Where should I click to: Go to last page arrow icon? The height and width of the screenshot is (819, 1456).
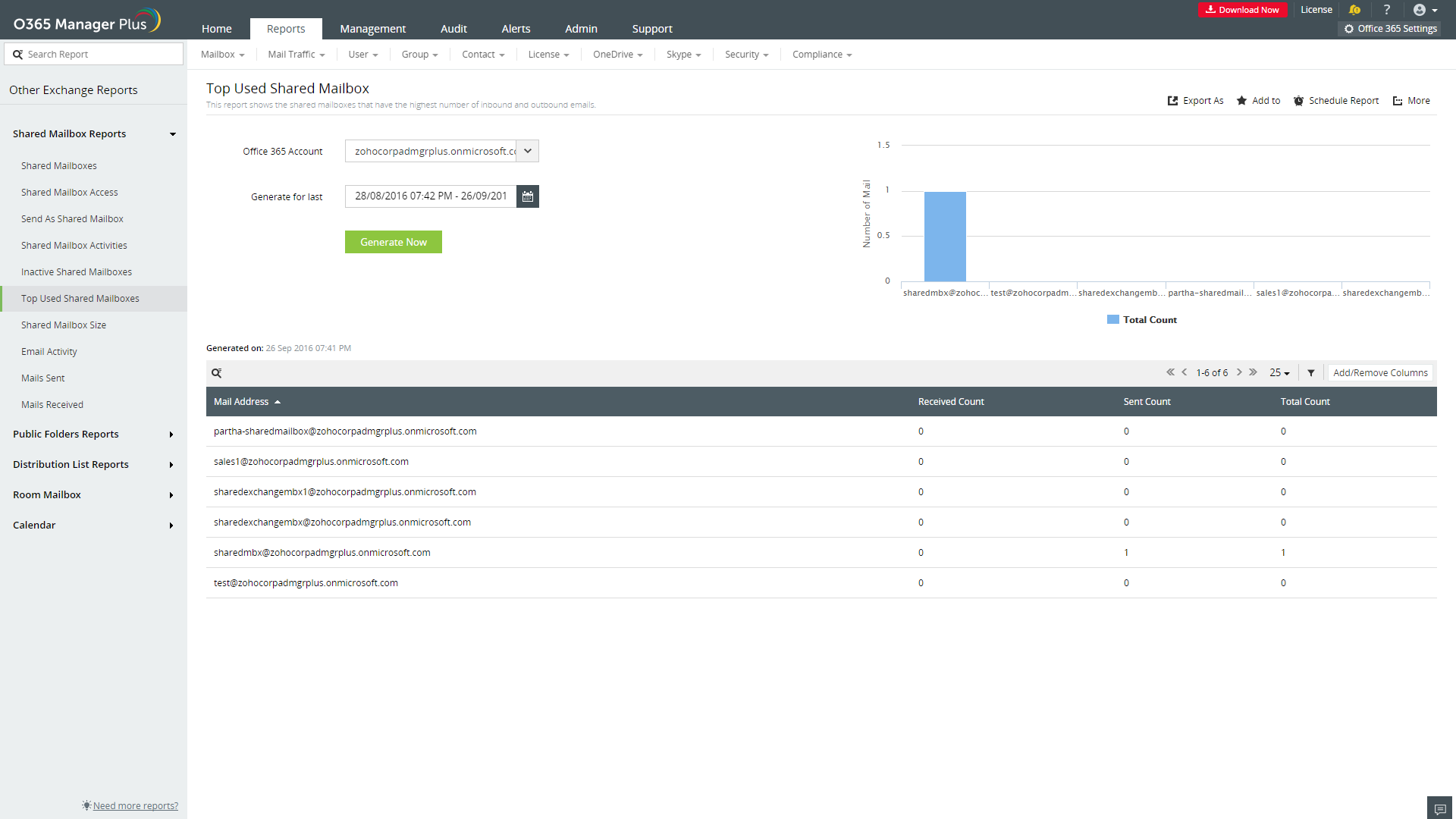point(1253,372)
